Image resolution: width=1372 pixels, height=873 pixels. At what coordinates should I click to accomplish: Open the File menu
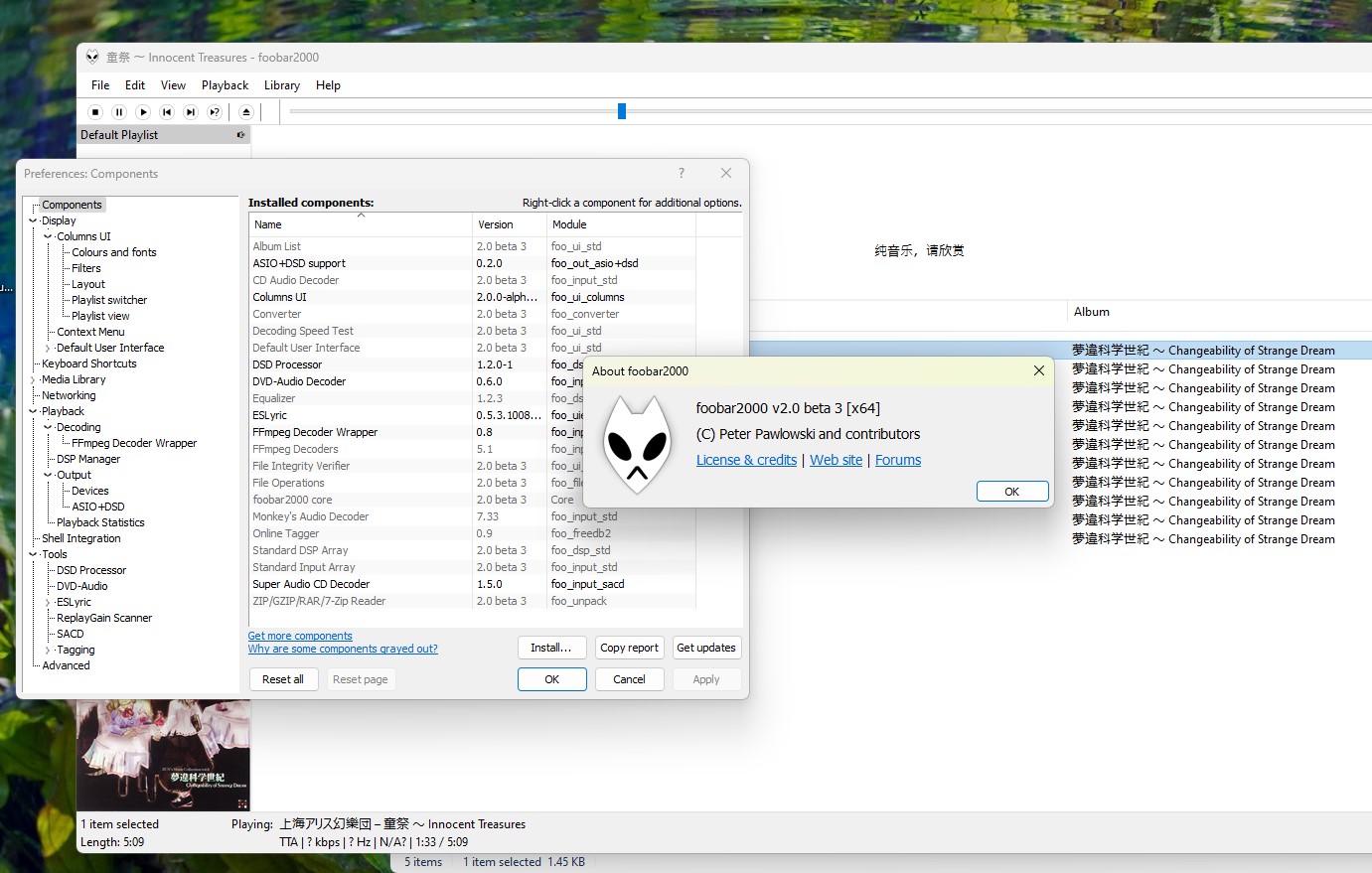pyautogui.click(x=100, y=85)
